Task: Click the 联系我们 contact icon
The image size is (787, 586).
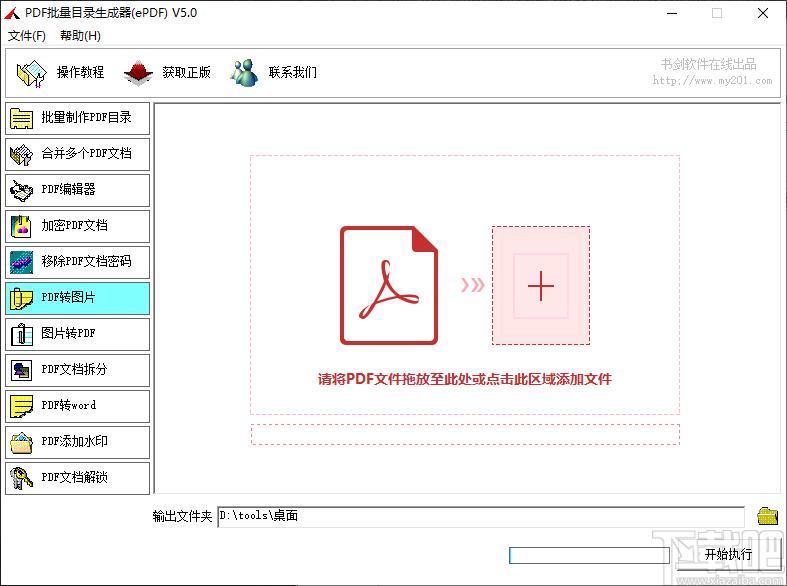Action: coord(244,72)
